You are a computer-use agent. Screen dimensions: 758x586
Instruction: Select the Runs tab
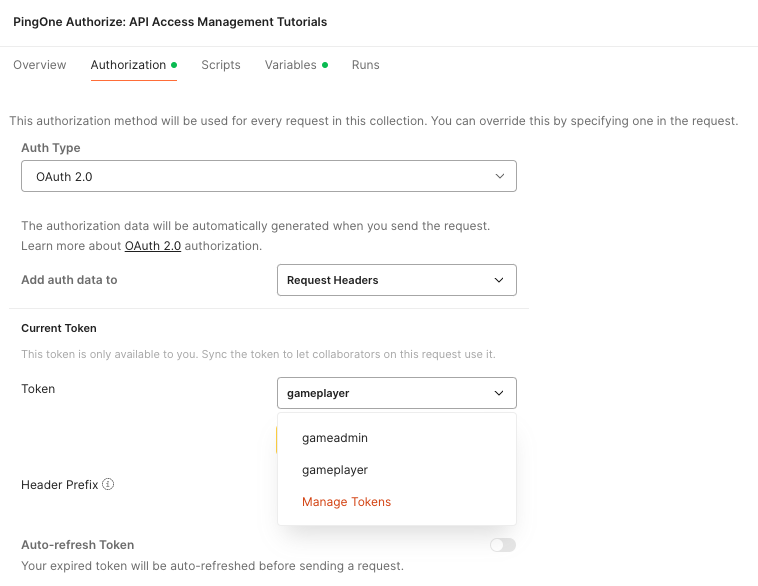click(365, 65)
